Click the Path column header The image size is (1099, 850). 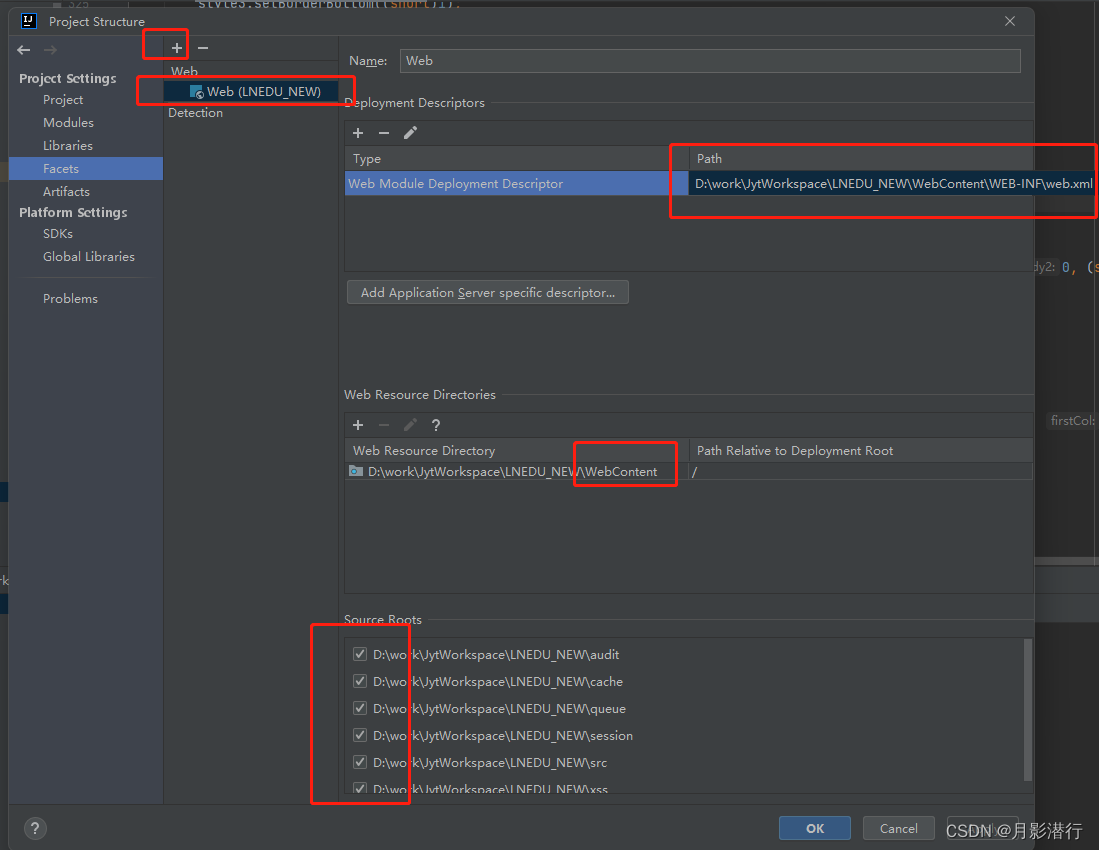(x=861, y=159)
